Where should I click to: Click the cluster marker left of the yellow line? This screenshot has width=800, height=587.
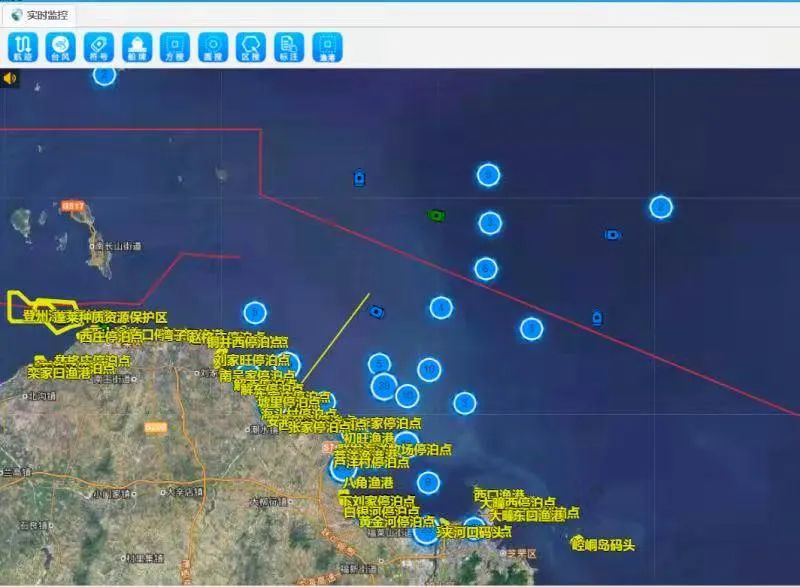click(255, 313)
